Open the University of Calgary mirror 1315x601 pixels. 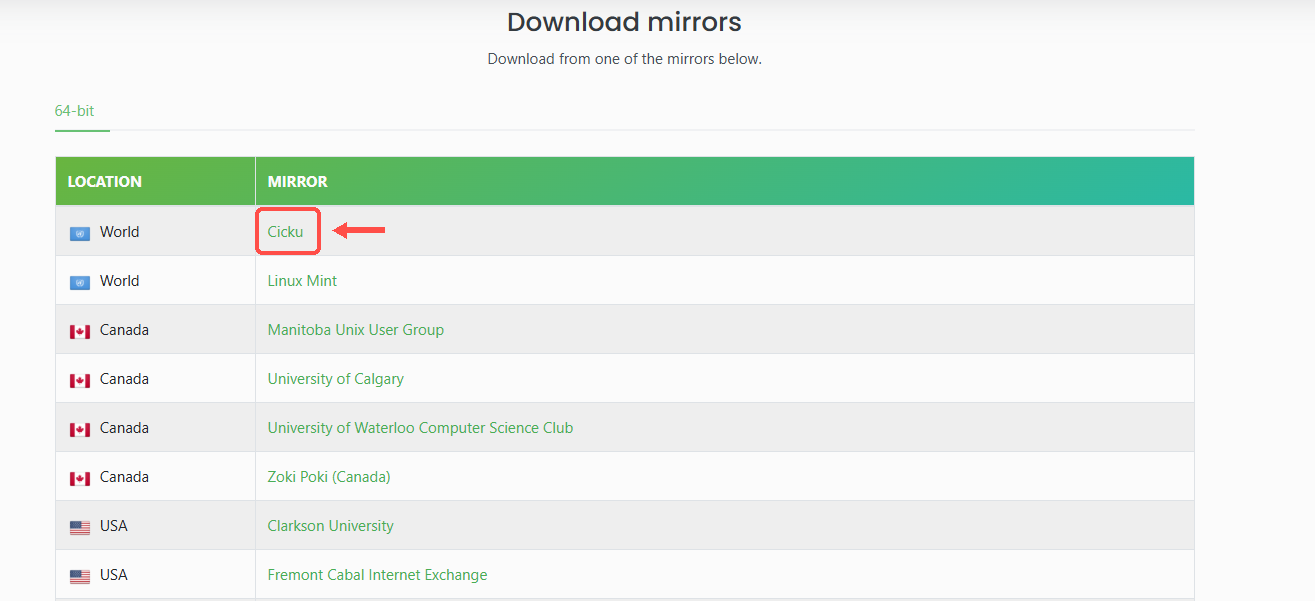click(336, 379)
